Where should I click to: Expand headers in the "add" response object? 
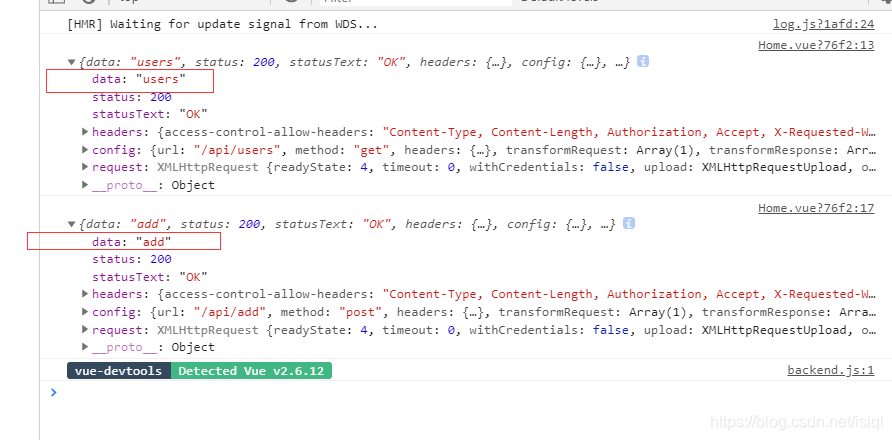[x=85, y=294]
